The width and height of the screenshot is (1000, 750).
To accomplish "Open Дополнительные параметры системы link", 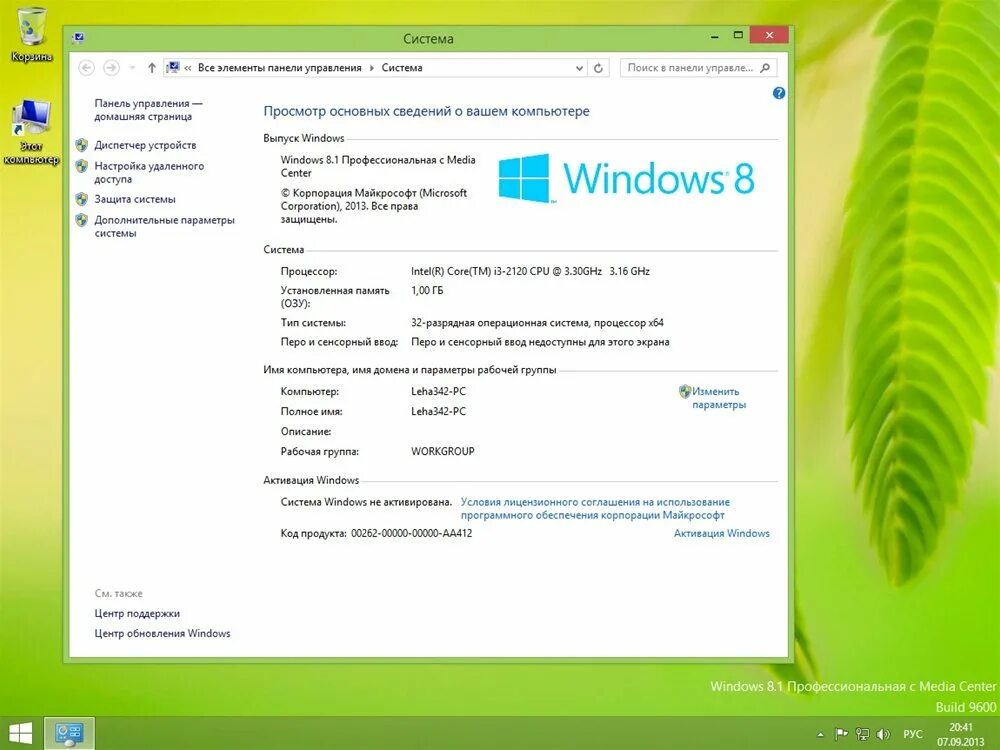I will (165, 226).
